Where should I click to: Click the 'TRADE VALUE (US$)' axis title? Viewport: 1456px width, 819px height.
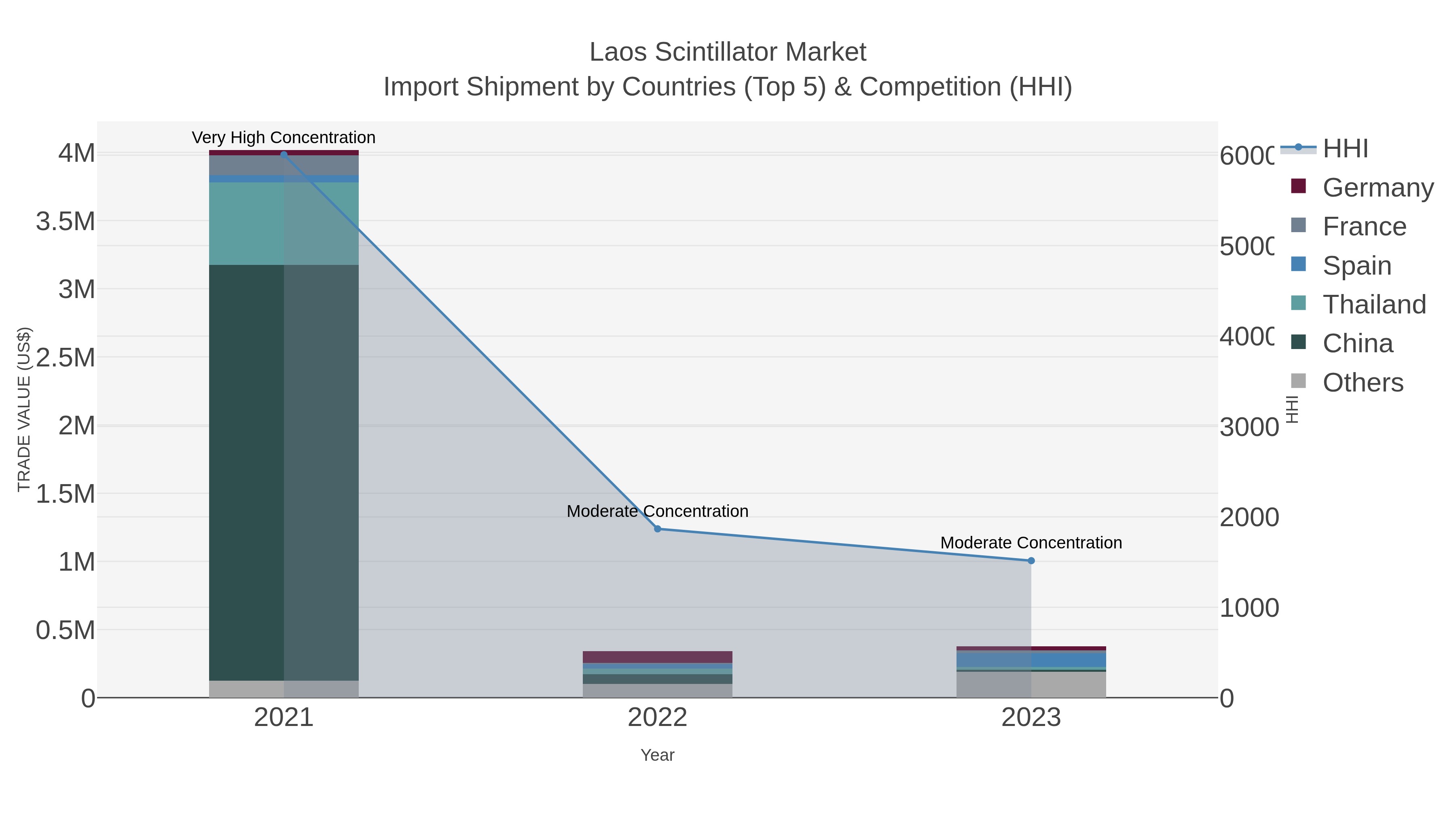pos(24,409)
